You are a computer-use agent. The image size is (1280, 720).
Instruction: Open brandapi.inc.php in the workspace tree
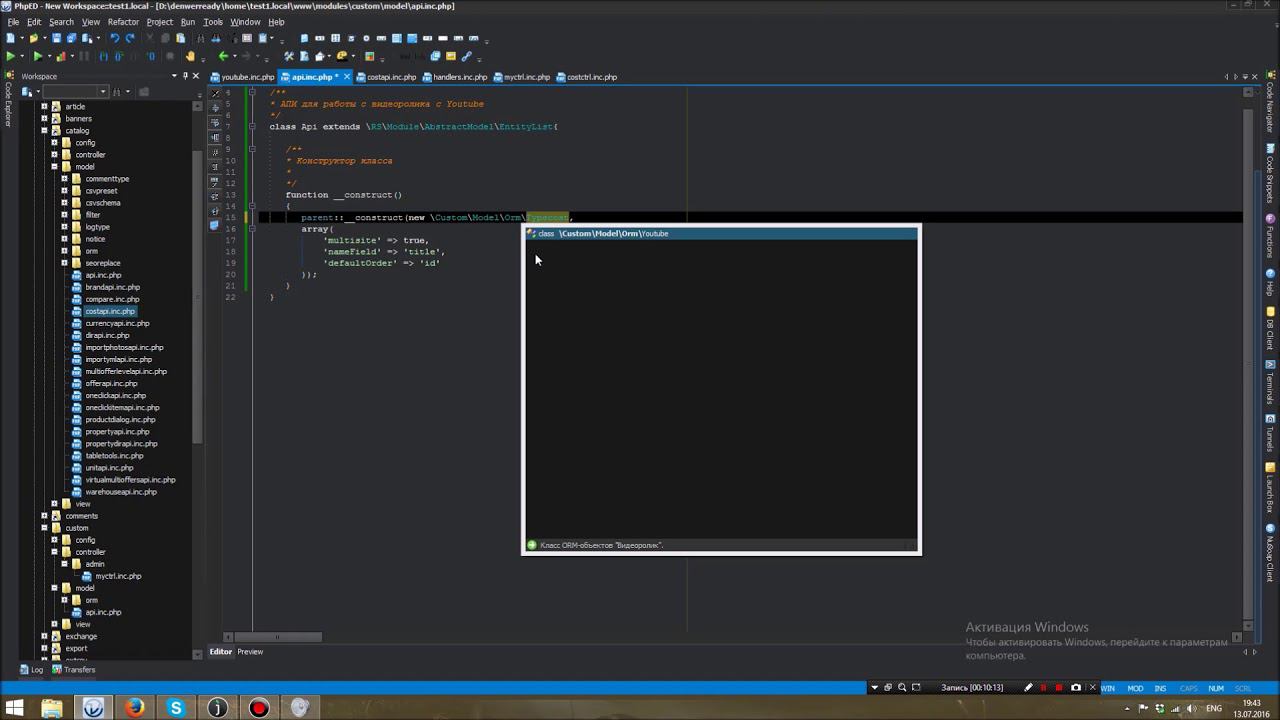(112, 287)
